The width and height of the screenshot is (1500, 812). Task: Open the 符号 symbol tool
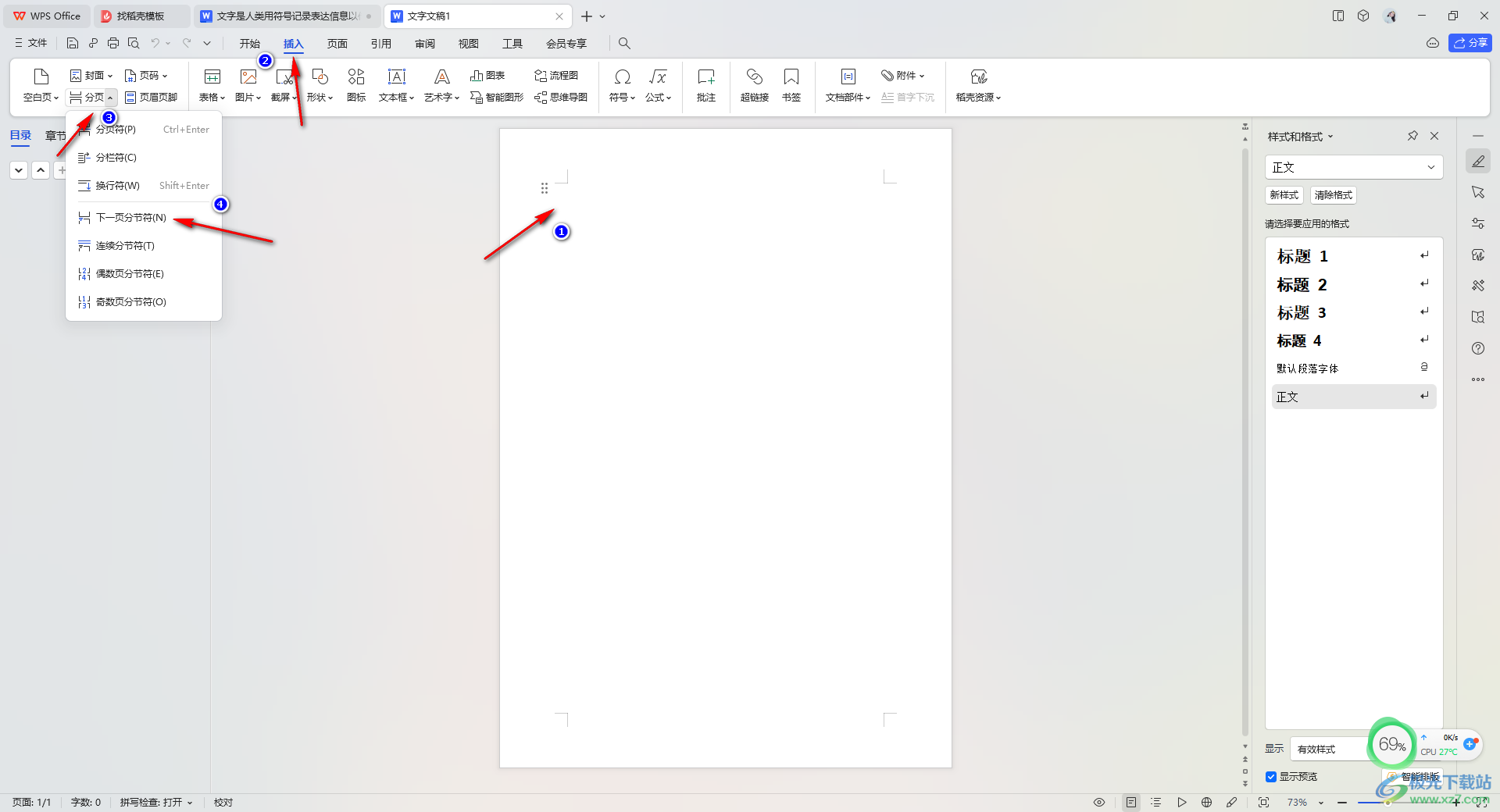622,85
